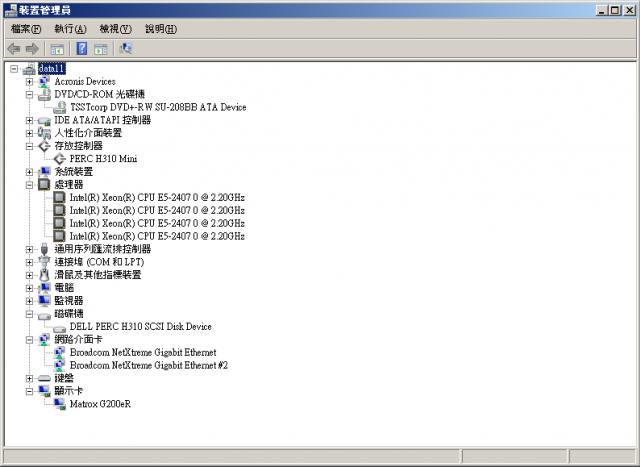Expand the 電腦 node
Image resolution: width=640 pixels, height=467 pixels.
[x=29, y=288]
